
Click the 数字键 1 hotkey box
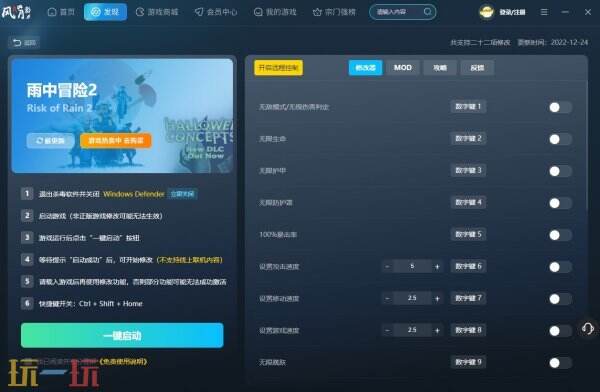468,106
